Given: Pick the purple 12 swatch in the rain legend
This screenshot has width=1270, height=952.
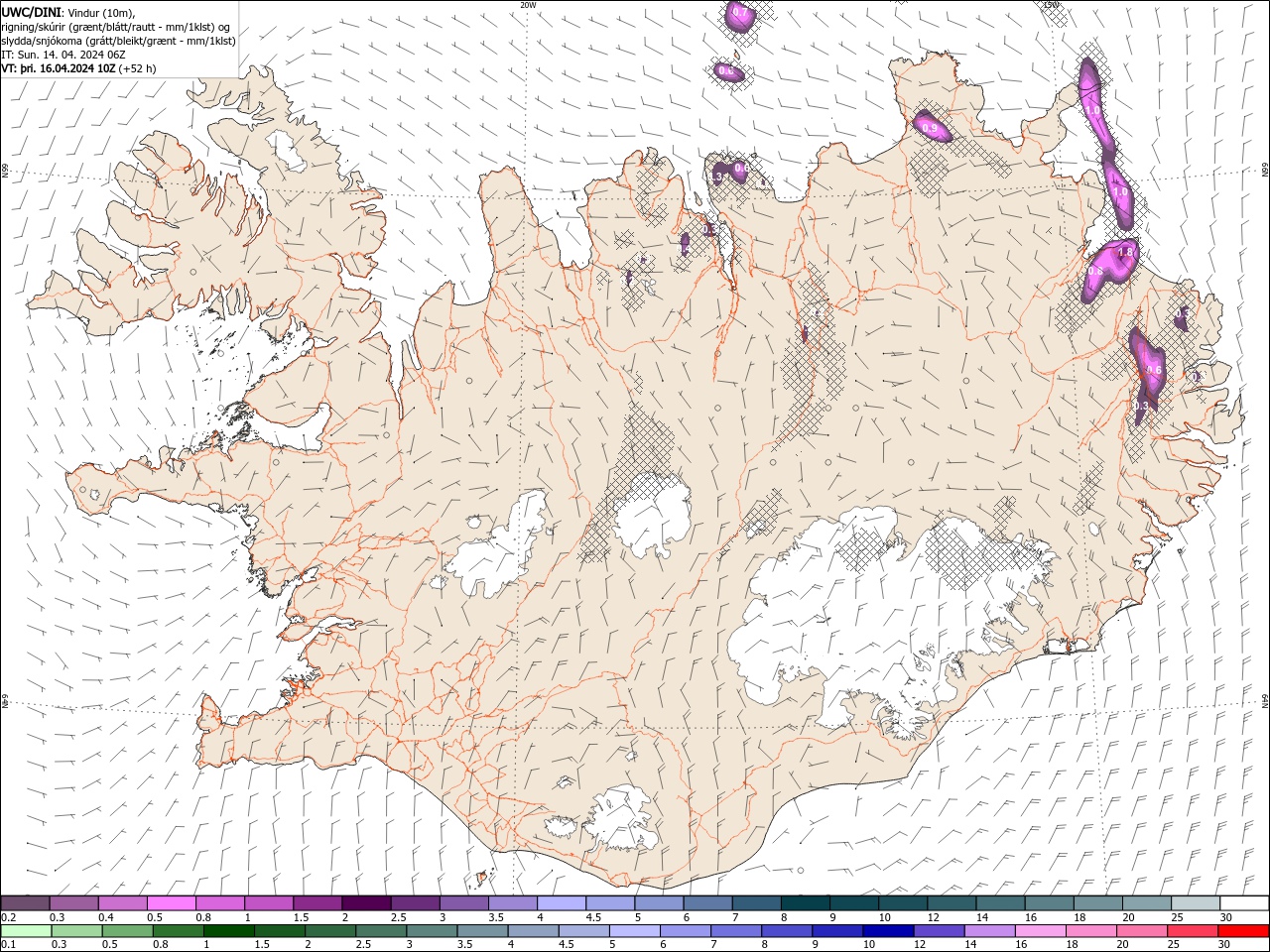Looking at the screenshot, I should coord(940,931).
